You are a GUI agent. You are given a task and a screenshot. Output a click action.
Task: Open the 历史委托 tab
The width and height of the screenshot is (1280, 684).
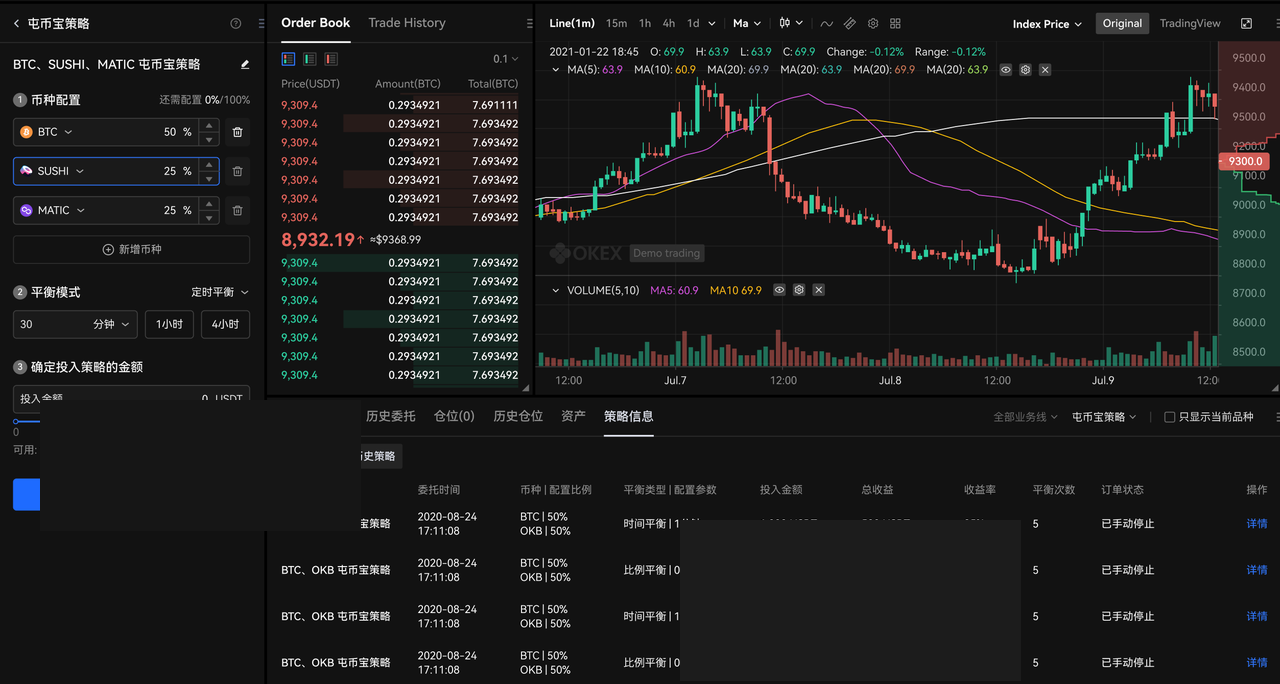(390, 416)
